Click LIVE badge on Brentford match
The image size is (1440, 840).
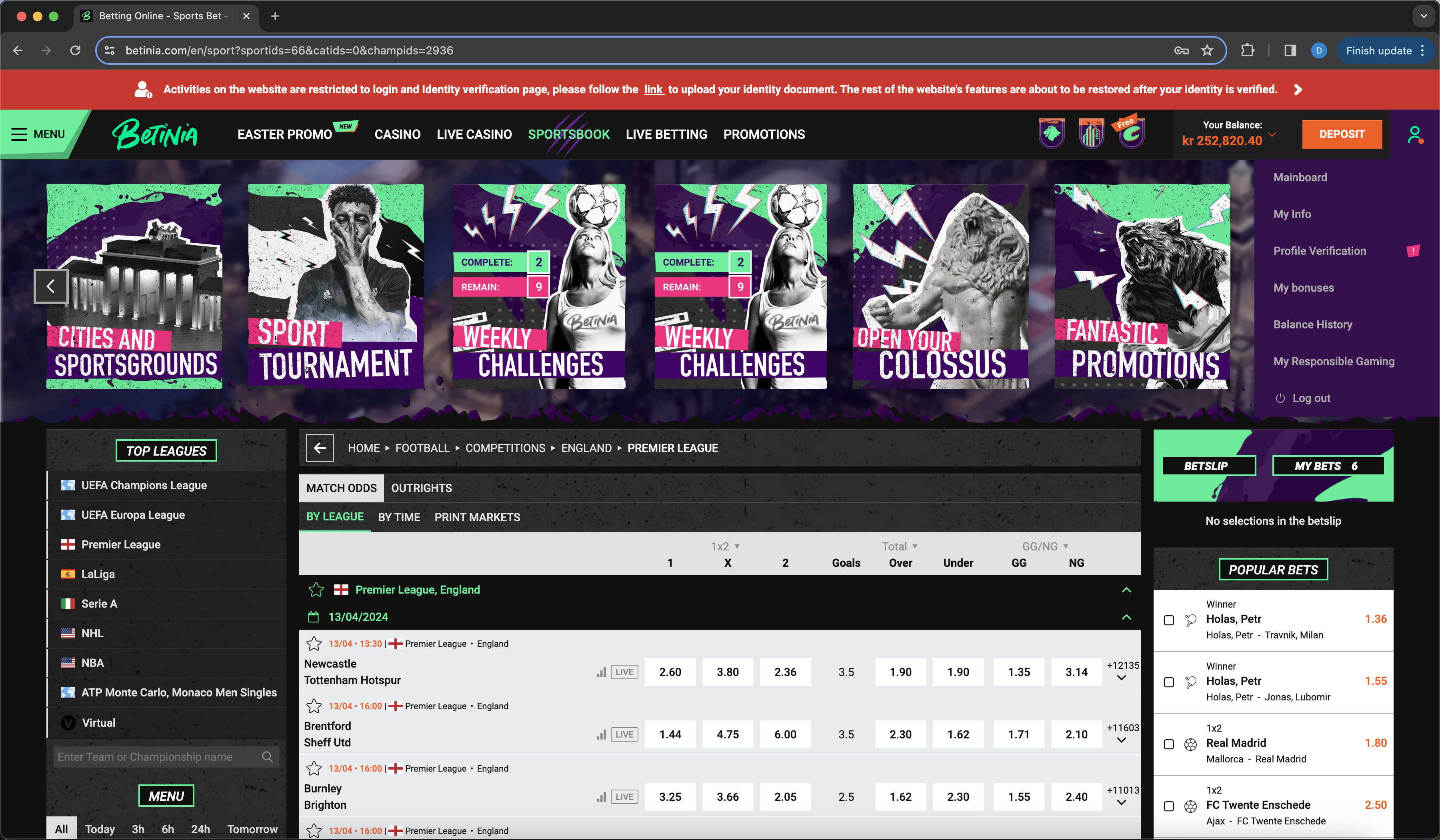[624, 734]
